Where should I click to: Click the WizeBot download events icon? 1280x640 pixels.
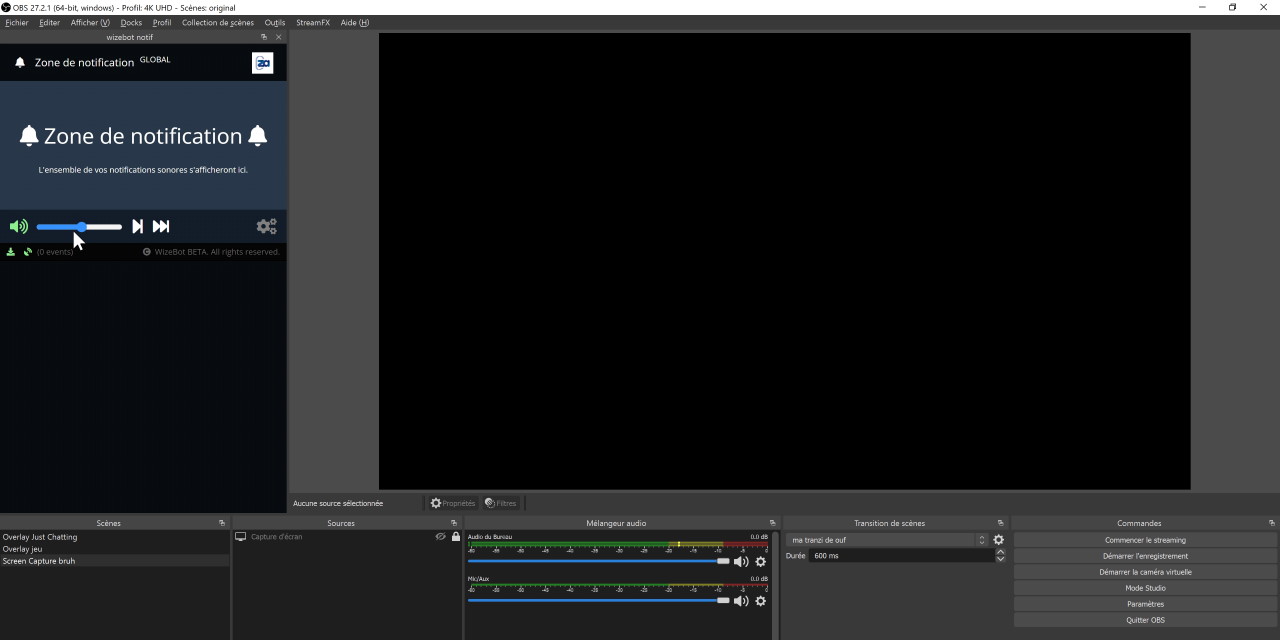pos(11,252)
